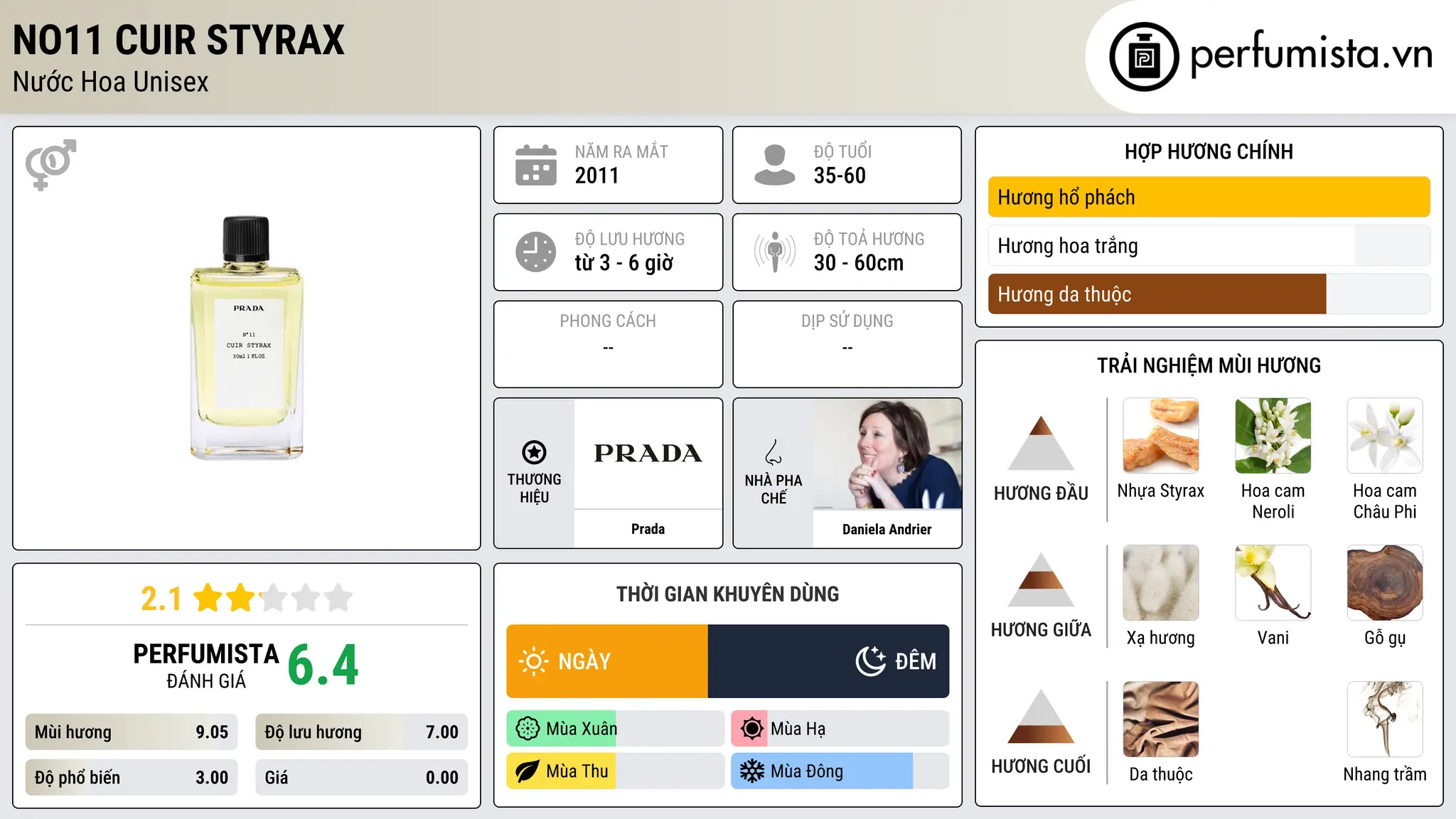Click the Dịp sử dụng card

pyautogui.click(x=847, y=344)
